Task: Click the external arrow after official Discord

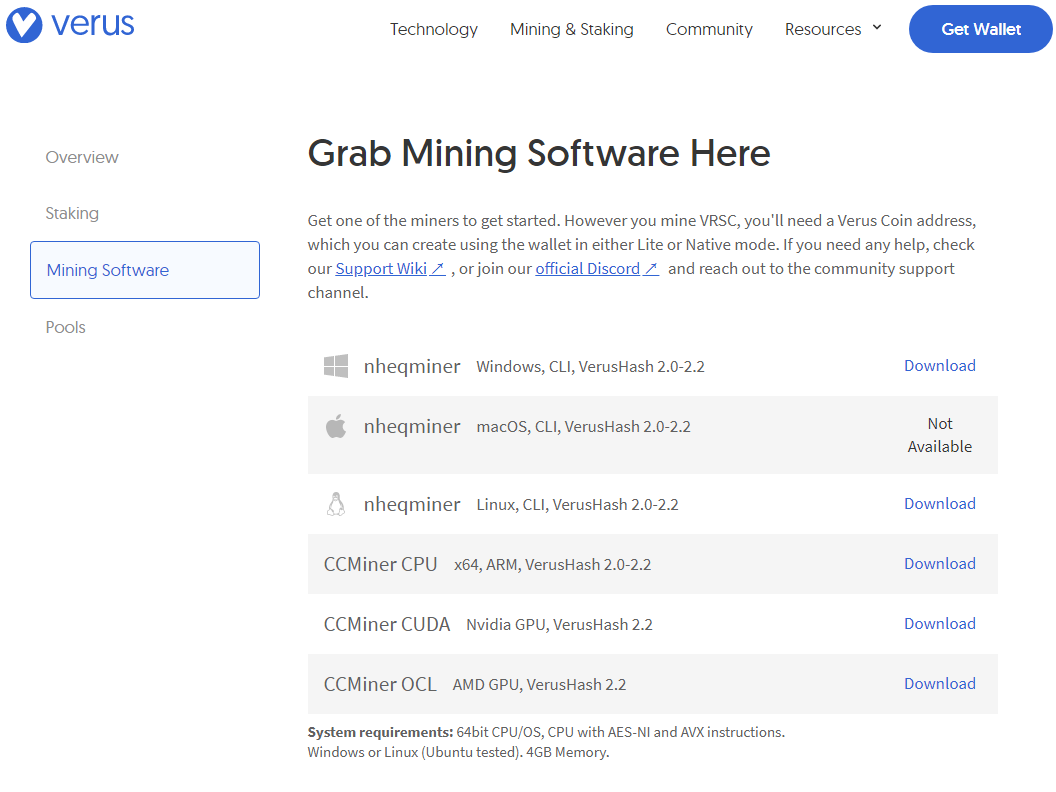Action: [x=651, y=268]
